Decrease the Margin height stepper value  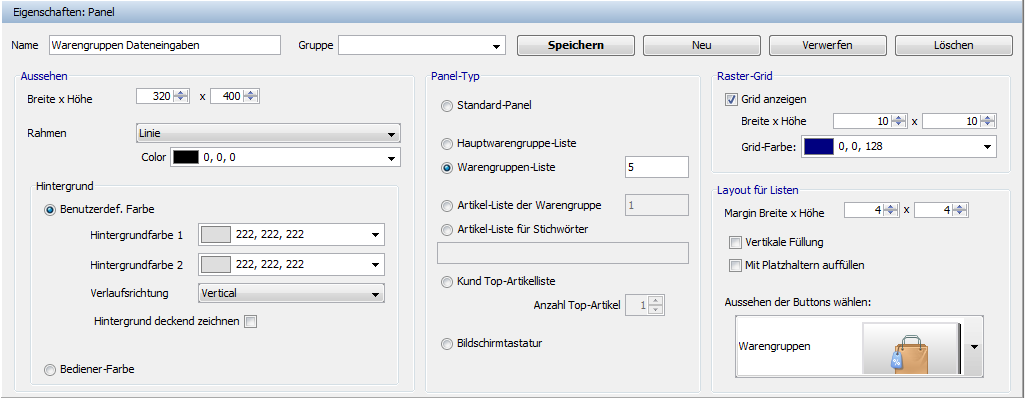point(960,214)
